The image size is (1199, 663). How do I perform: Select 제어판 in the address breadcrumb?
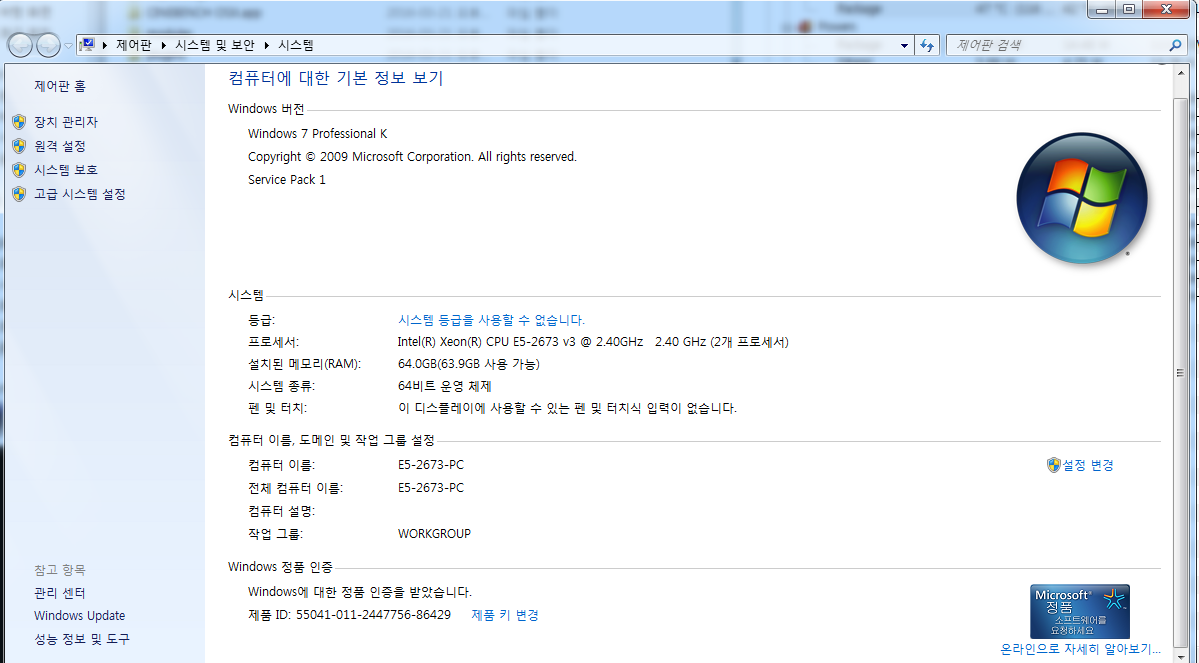pos(134,45)
